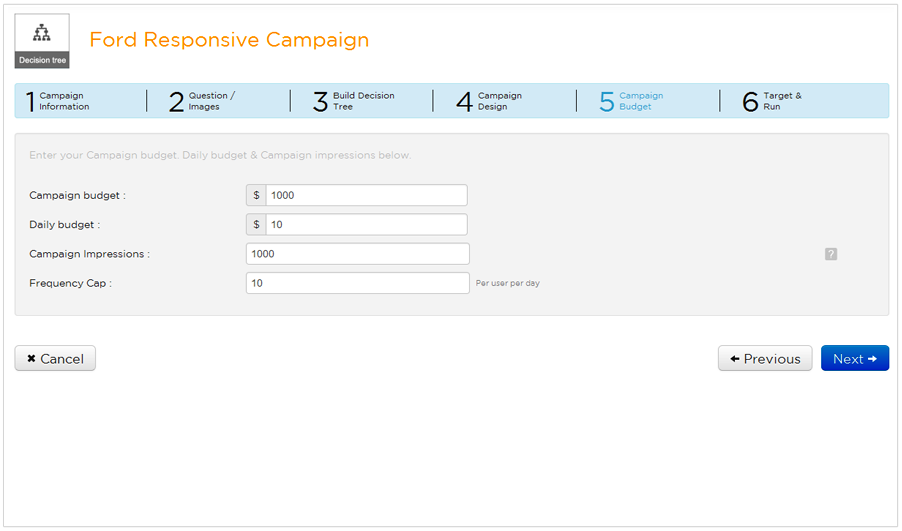902x531 pixels.
Task: Click into the Daily budget field
Action: pyautogui.click(x=366, y=225)
